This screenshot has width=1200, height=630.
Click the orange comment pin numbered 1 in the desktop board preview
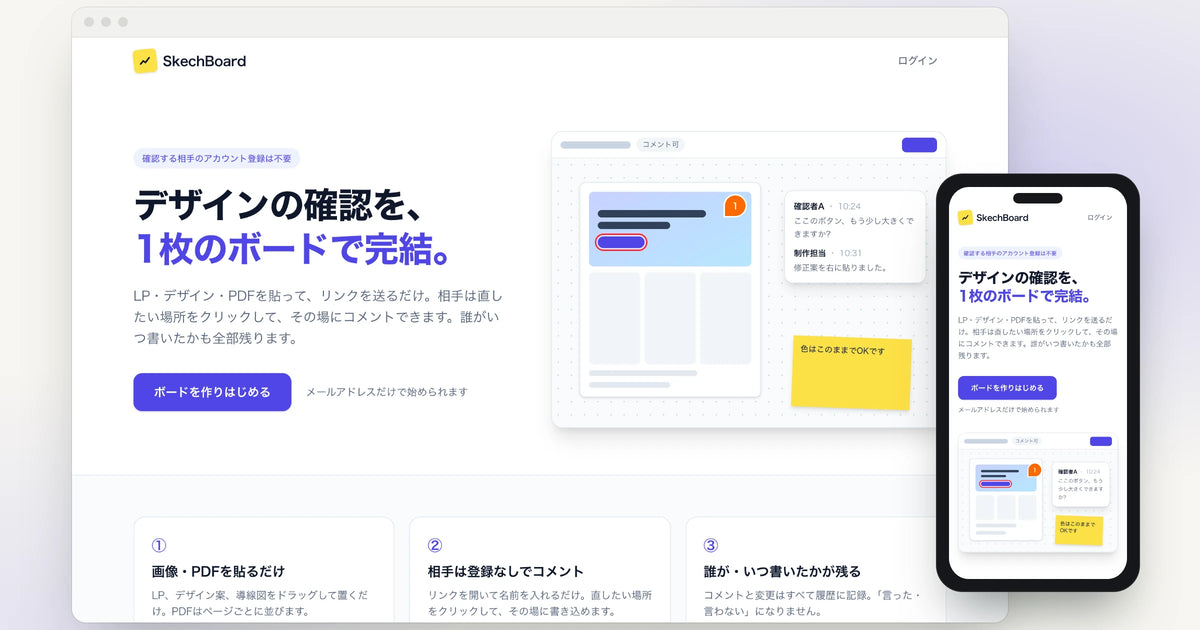coord(735,206)
